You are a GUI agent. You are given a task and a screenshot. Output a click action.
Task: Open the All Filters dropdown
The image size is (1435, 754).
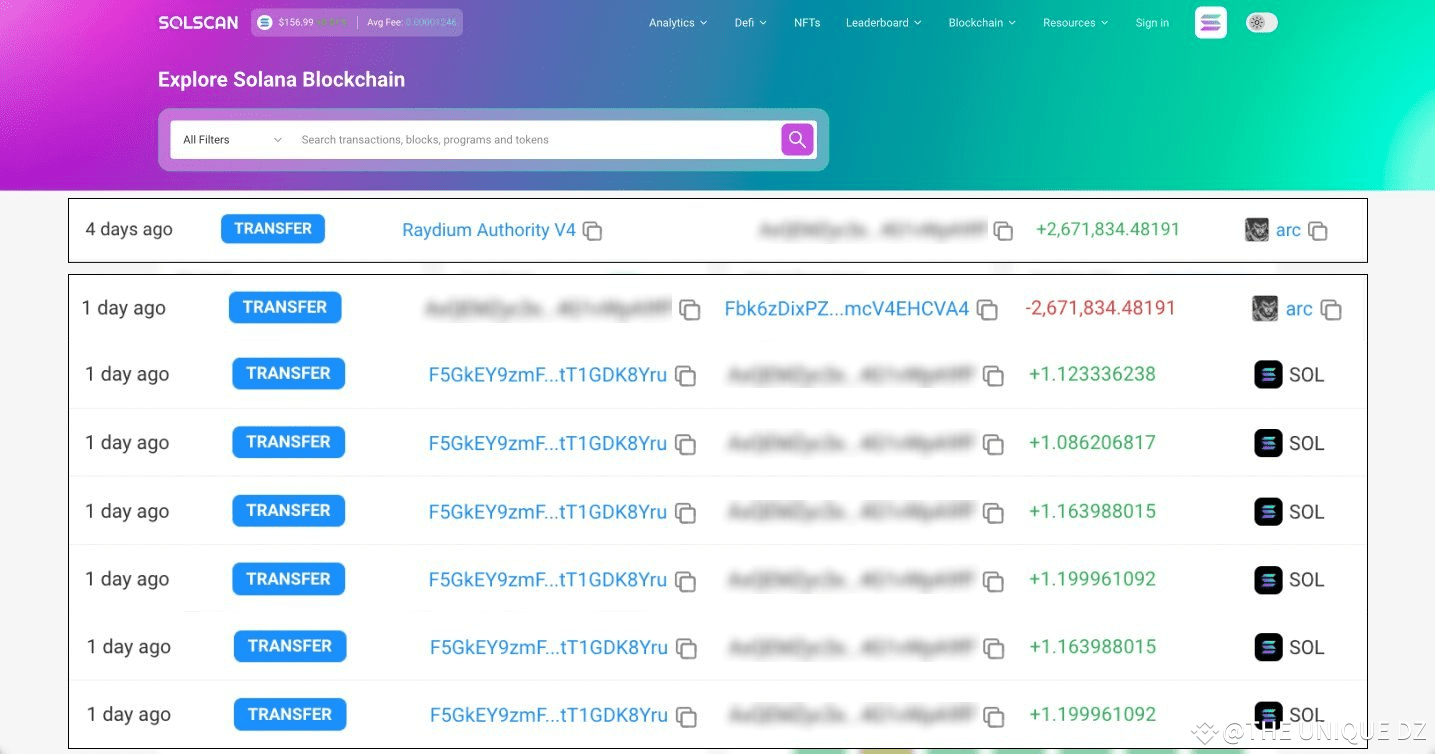(x=232, y=140)
